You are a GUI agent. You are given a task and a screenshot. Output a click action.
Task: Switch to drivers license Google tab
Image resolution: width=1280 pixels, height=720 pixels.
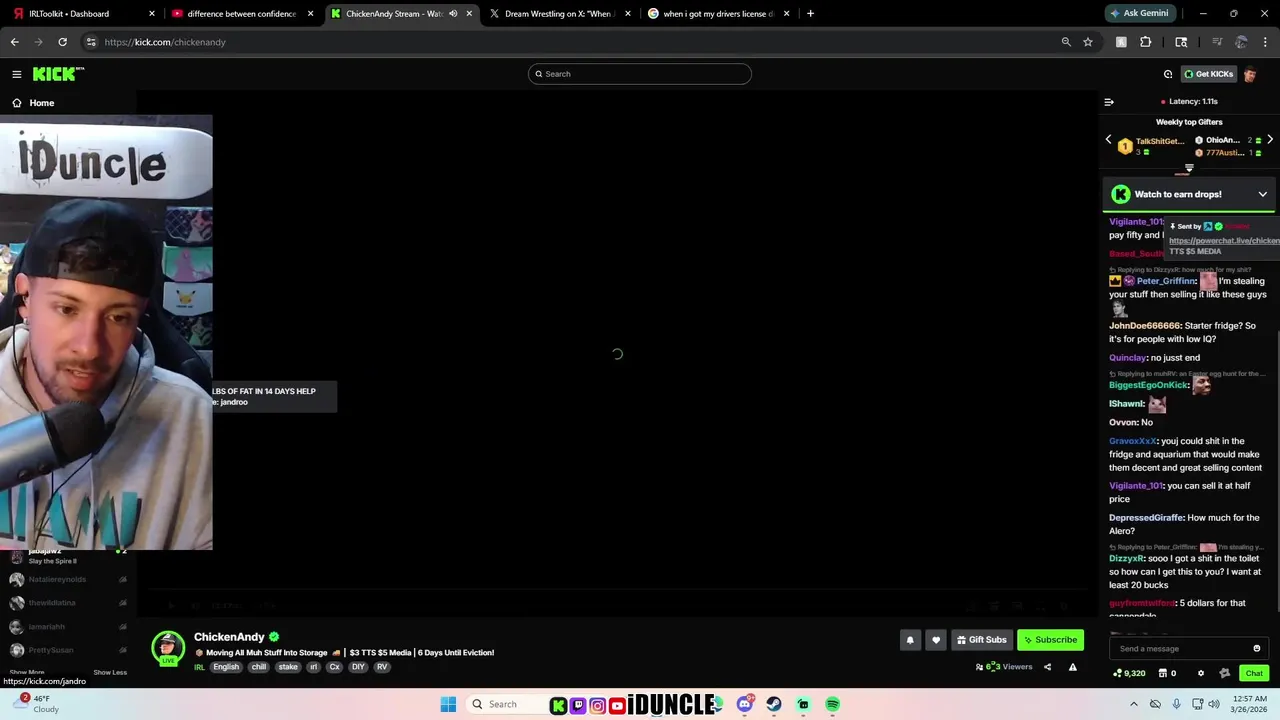pos(717,14)
